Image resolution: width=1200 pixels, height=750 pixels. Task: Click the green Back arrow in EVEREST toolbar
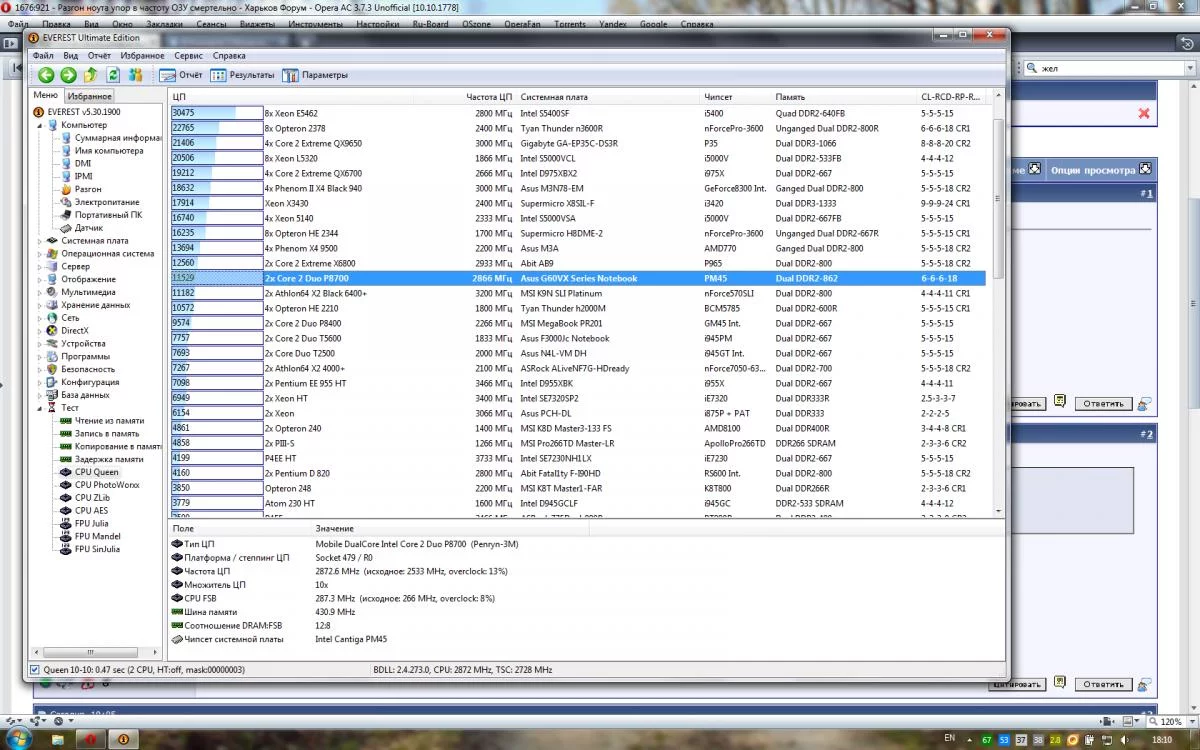46,75
